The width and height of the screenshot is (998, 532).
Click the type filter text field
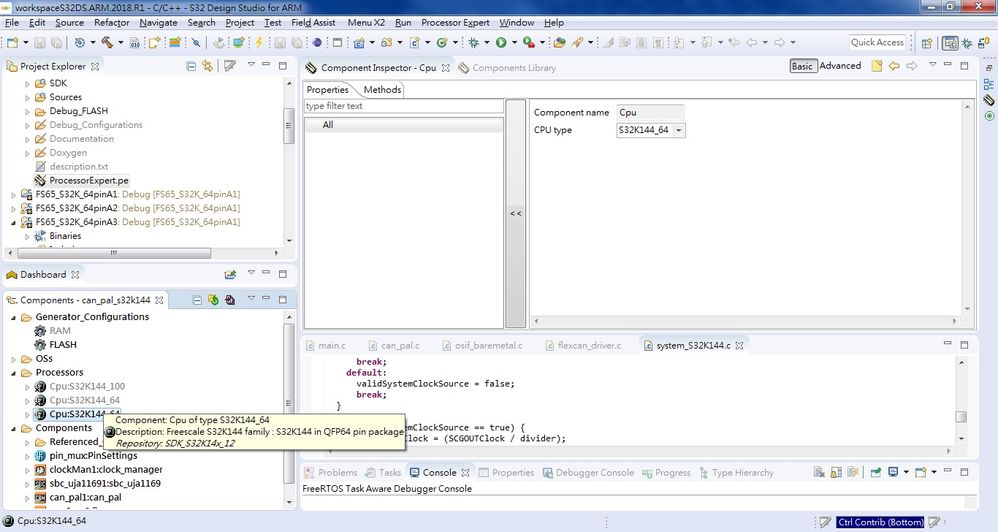click(404, 106)
